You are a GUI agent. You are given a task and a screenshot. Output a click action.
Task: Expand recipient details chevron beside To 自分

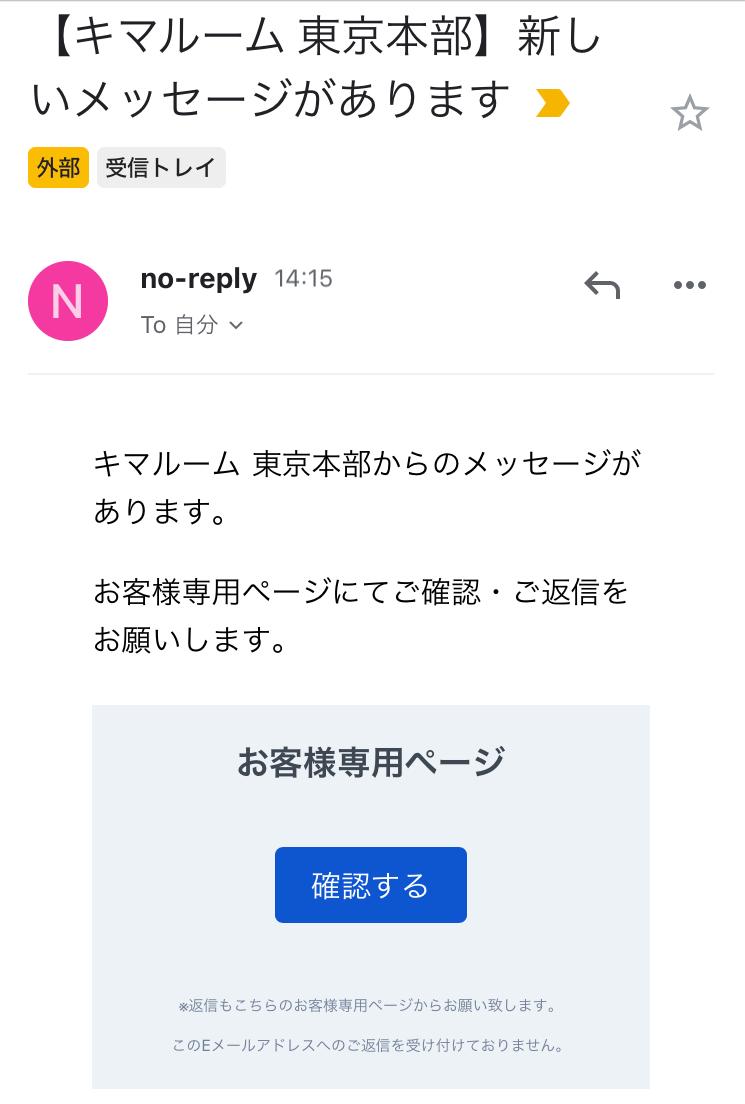click(236, 325)
